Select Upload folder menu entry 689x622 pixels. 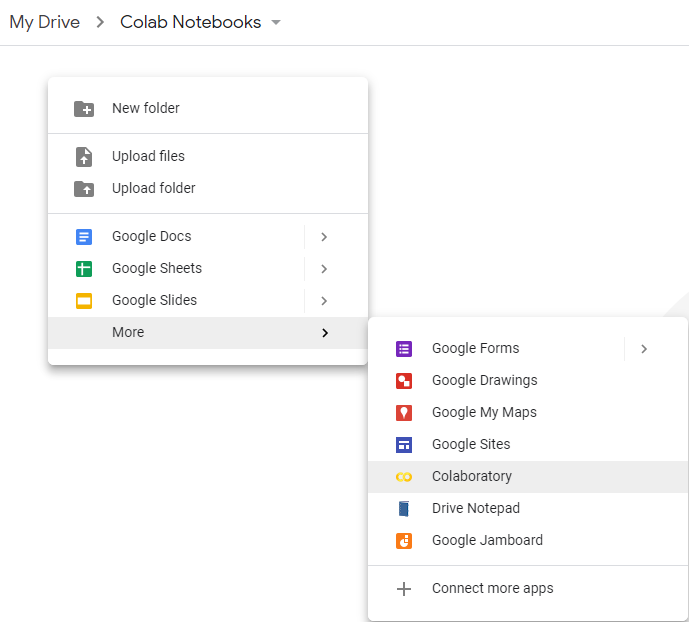[x=208, y=189]
